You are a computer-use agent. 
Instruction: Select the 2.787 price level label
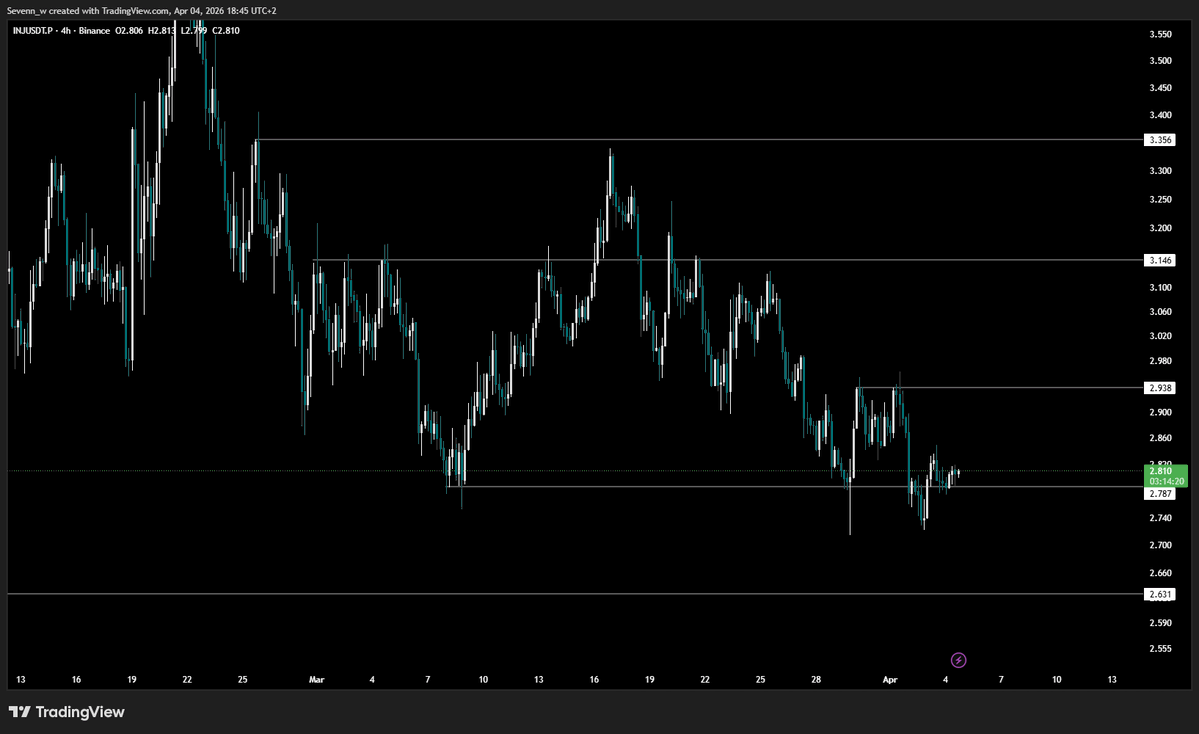(x=1160, y=494)
